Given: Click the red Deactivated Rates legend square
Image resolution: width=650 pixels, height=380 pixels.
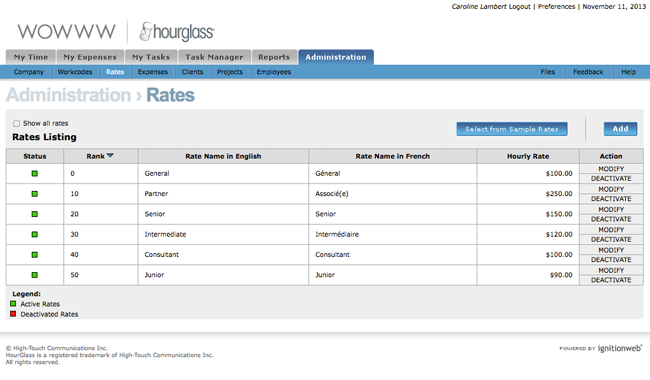Looking at the screenshot, I should 13,314.
